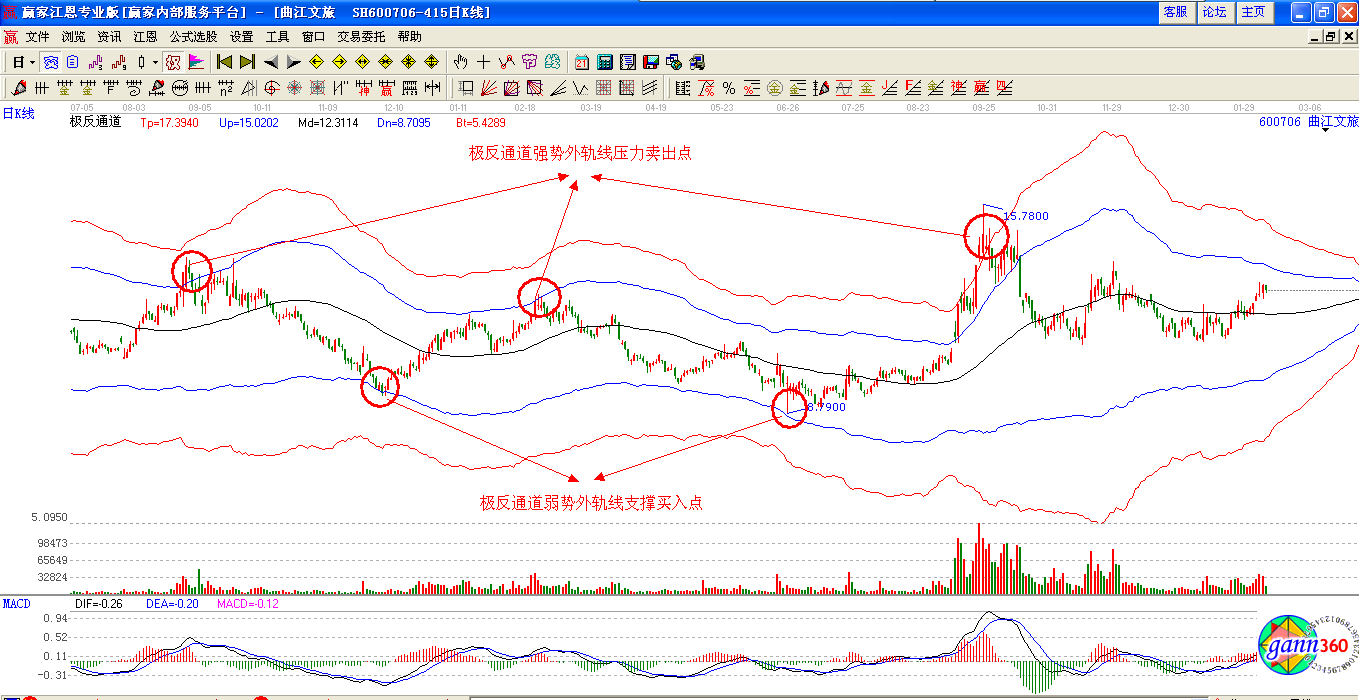Click the 论坛 button
Viewport: 1359px width, 700px height.
[1214, 12]
